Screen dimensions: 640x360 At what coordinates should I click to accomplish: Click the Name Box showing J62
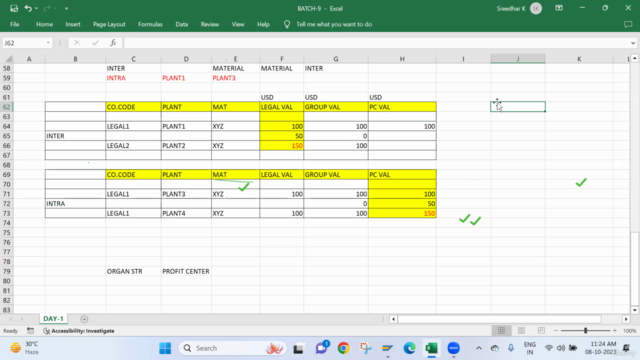tap(24, 43)
